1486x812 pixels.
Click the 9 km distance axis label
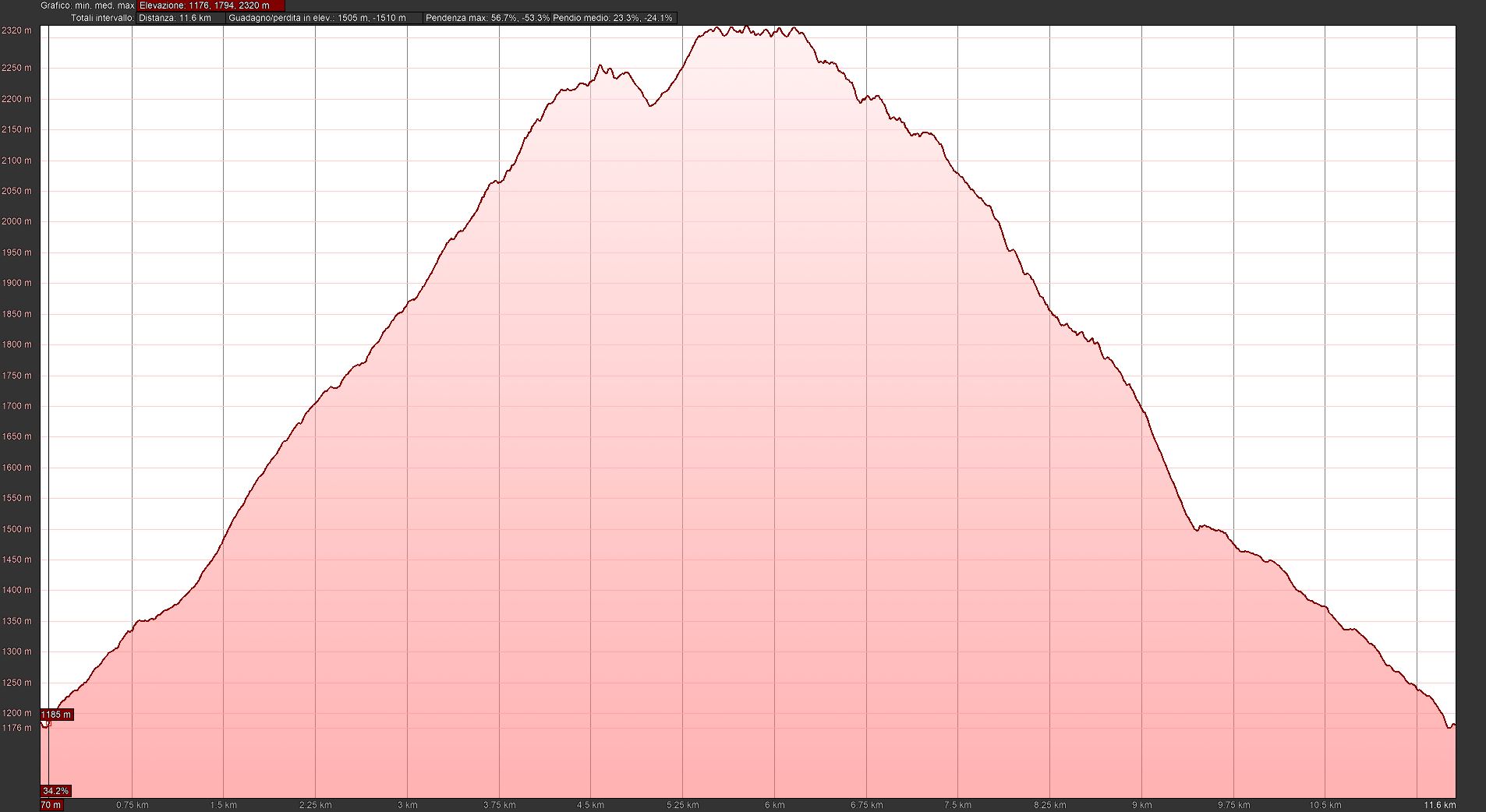coord(1141,805)
